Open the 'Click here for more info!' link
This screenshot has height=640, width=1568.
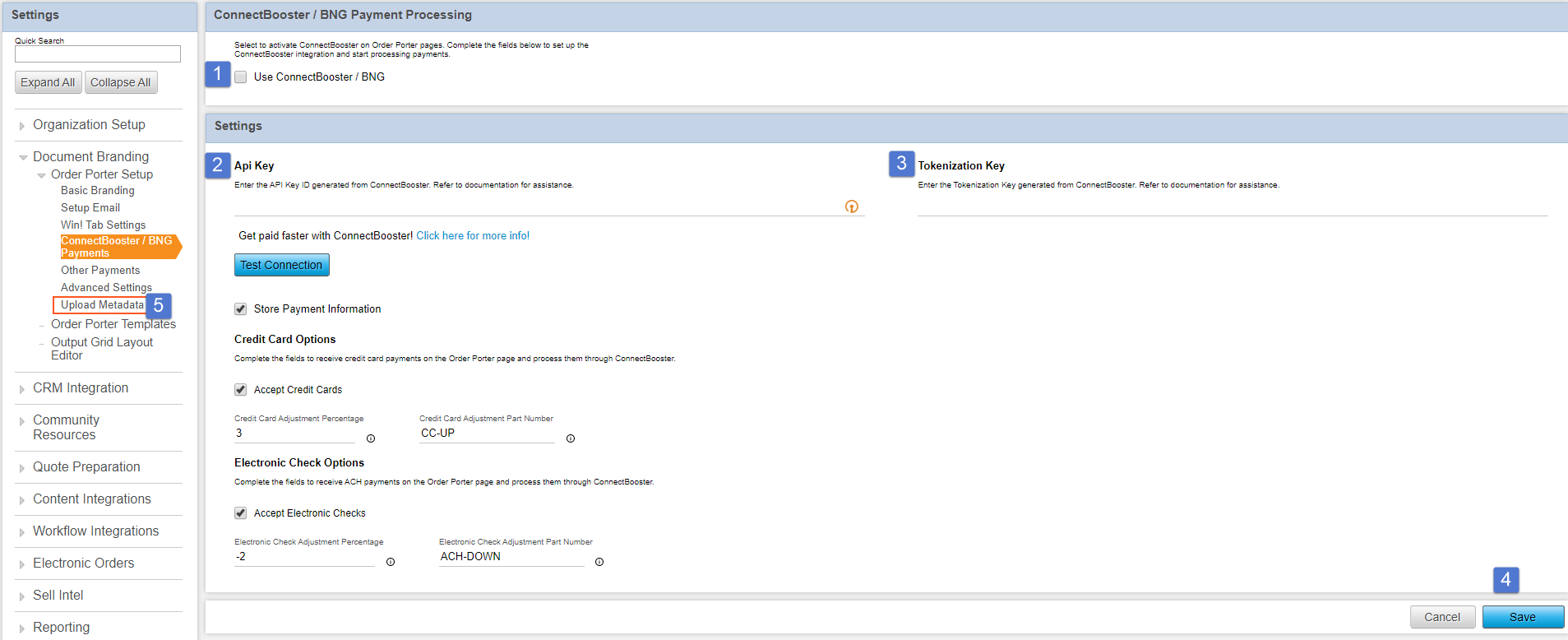(473, 236)
